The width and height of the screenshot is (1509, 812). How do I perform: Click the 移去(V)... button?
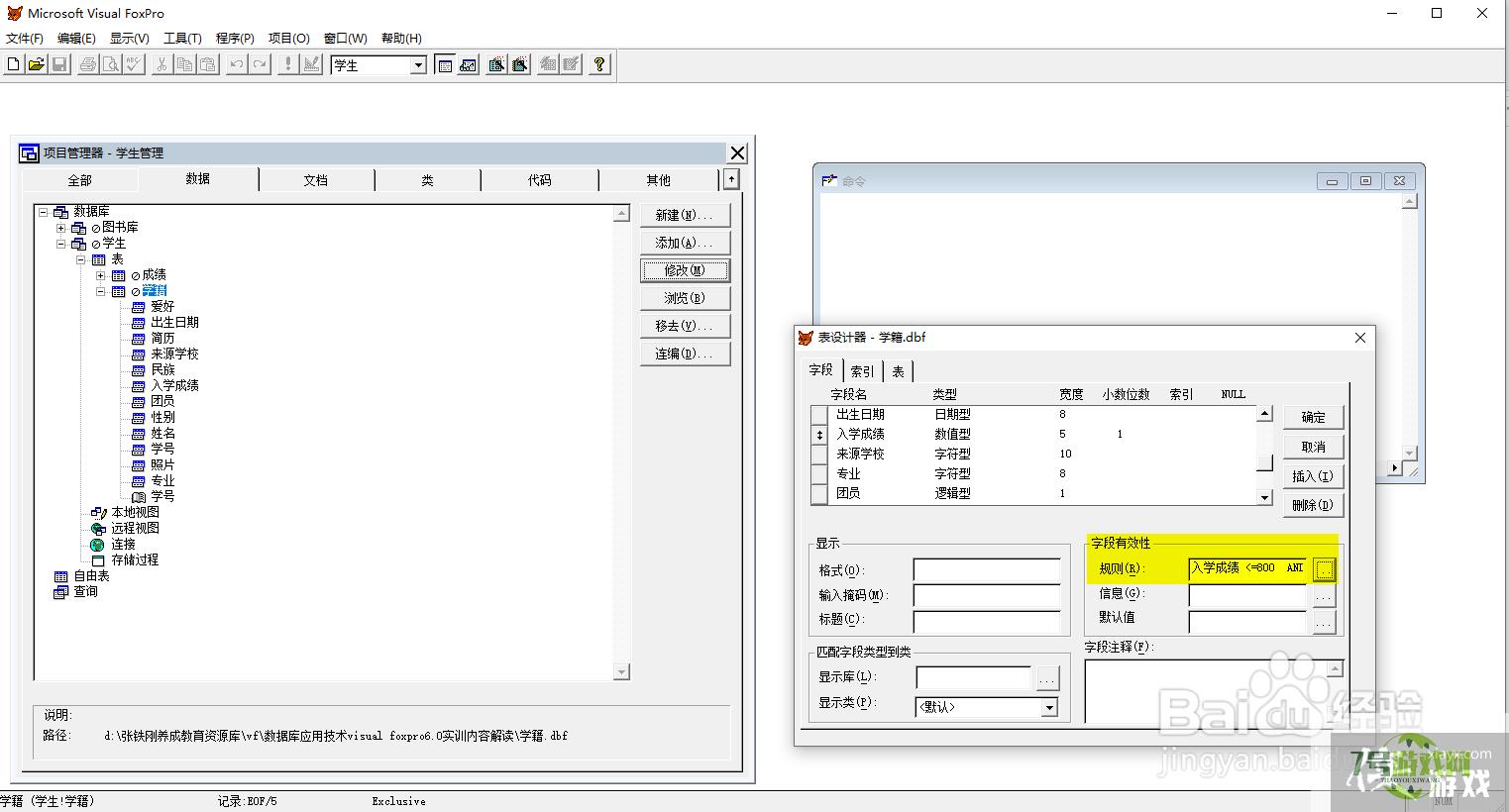click(685, 326)
